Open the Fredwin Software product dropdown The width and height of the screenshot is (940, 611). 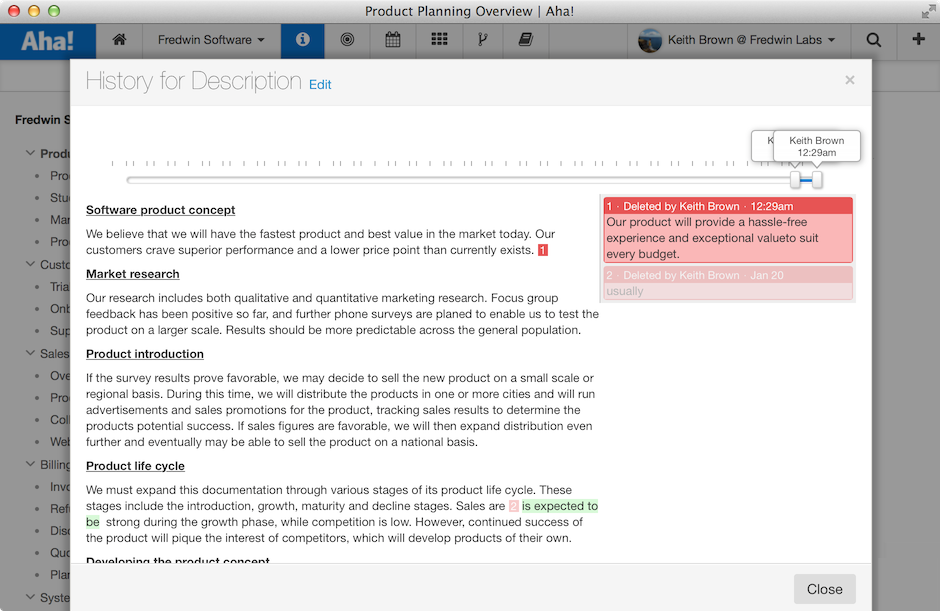pyautogui.click(x=210, y=41)
